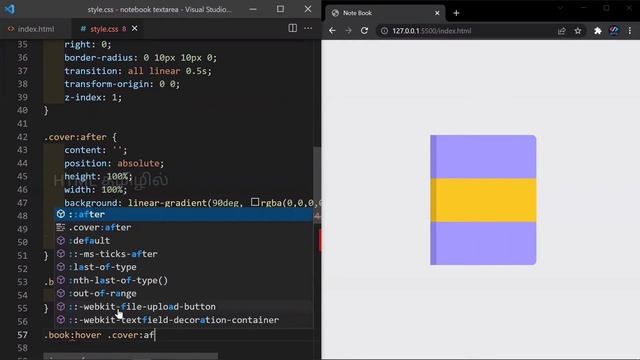Choose ::-webkit-file-upload-button suggestion
Image resolution: width=640 pixels, height=360 pixels.
(184, 307)
